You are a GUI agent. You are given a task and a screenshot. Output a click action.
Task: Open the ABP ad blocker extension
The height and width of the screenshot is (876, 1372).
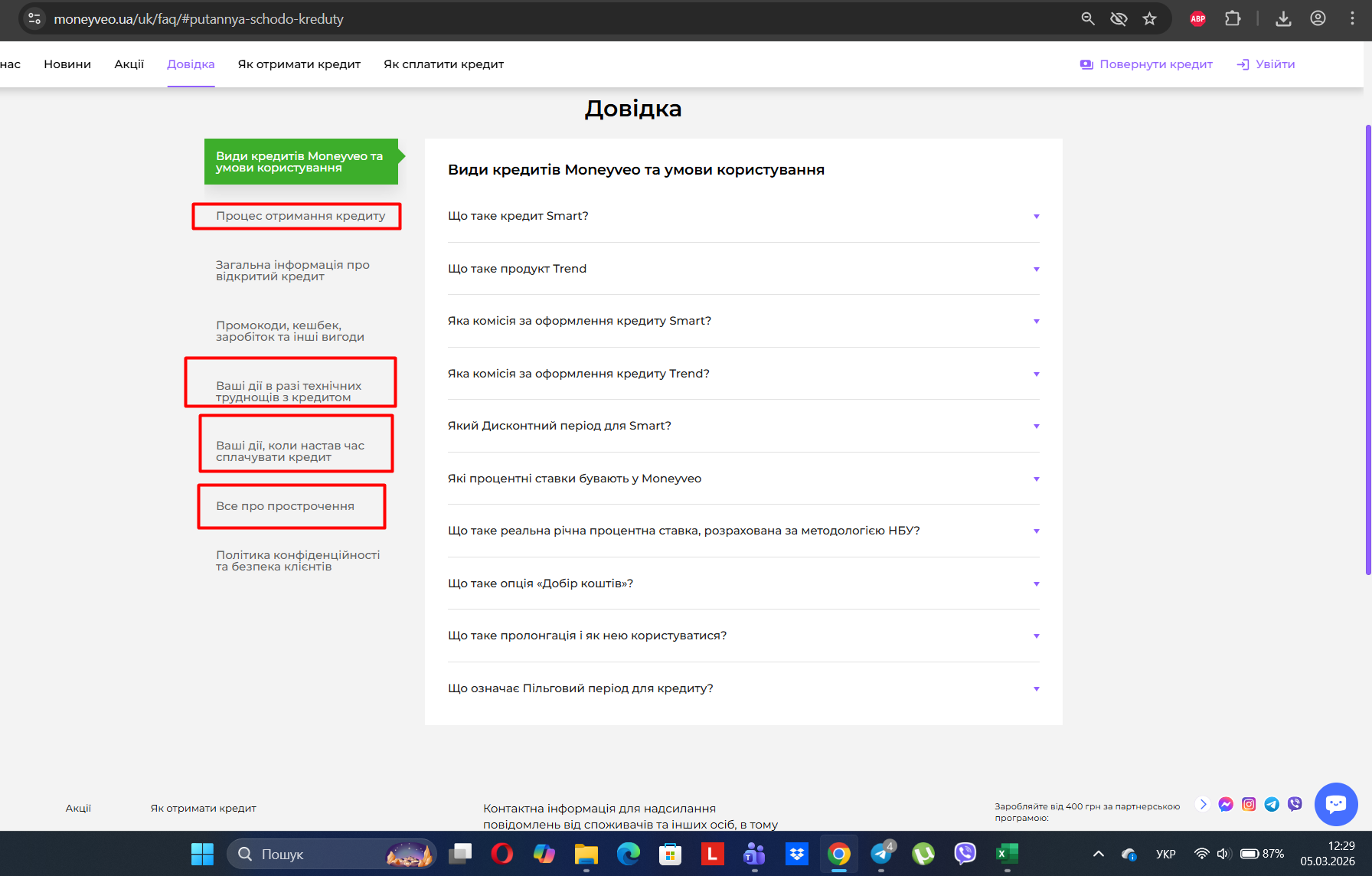[x=1198, y=18]
